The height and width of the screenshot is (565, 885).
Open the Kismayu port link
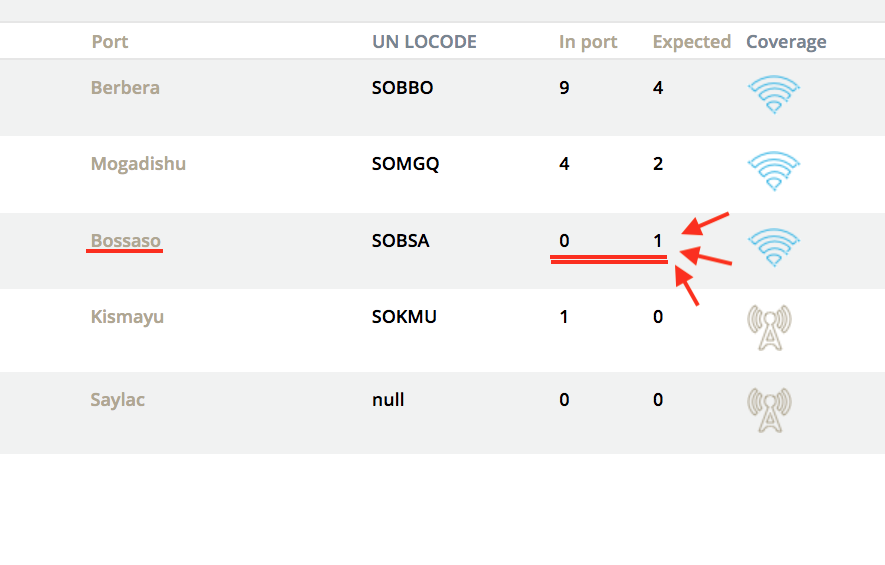(127, 317)
